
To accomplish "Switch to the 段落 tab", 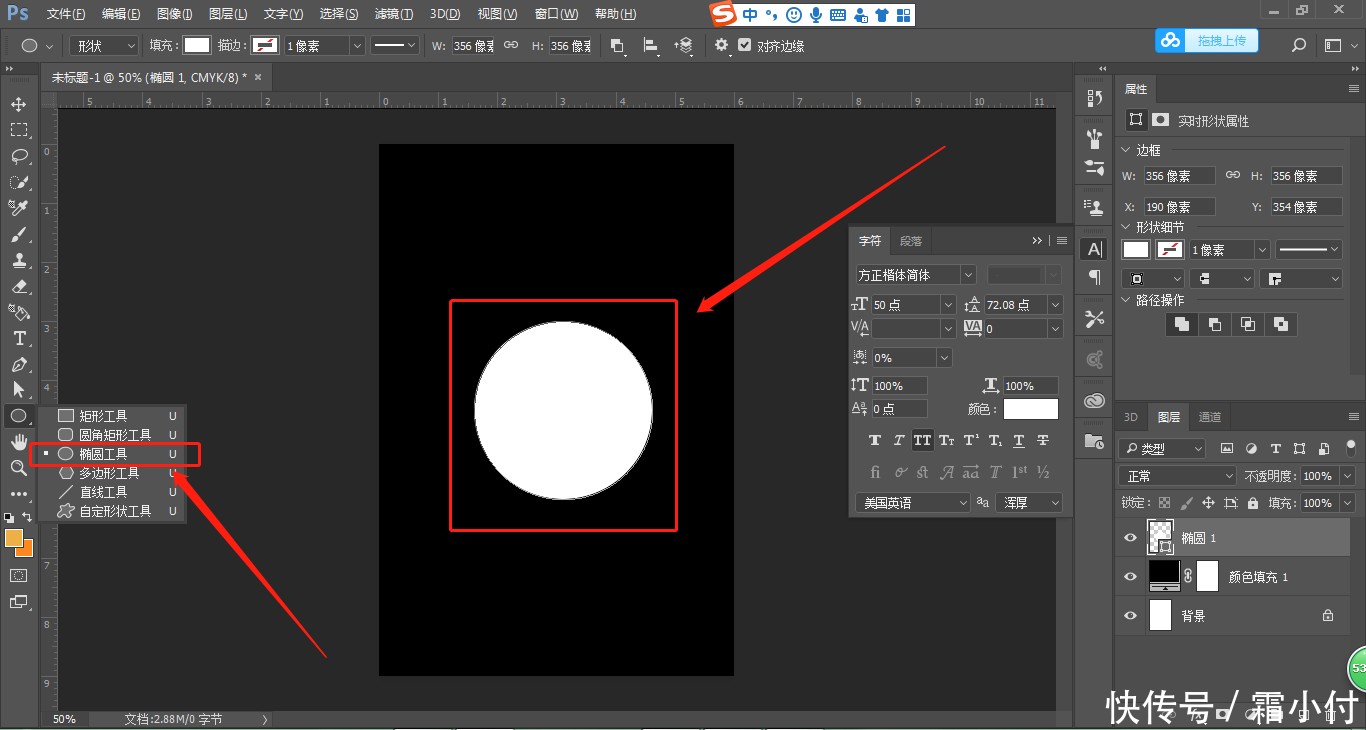I will pos(910,241).
